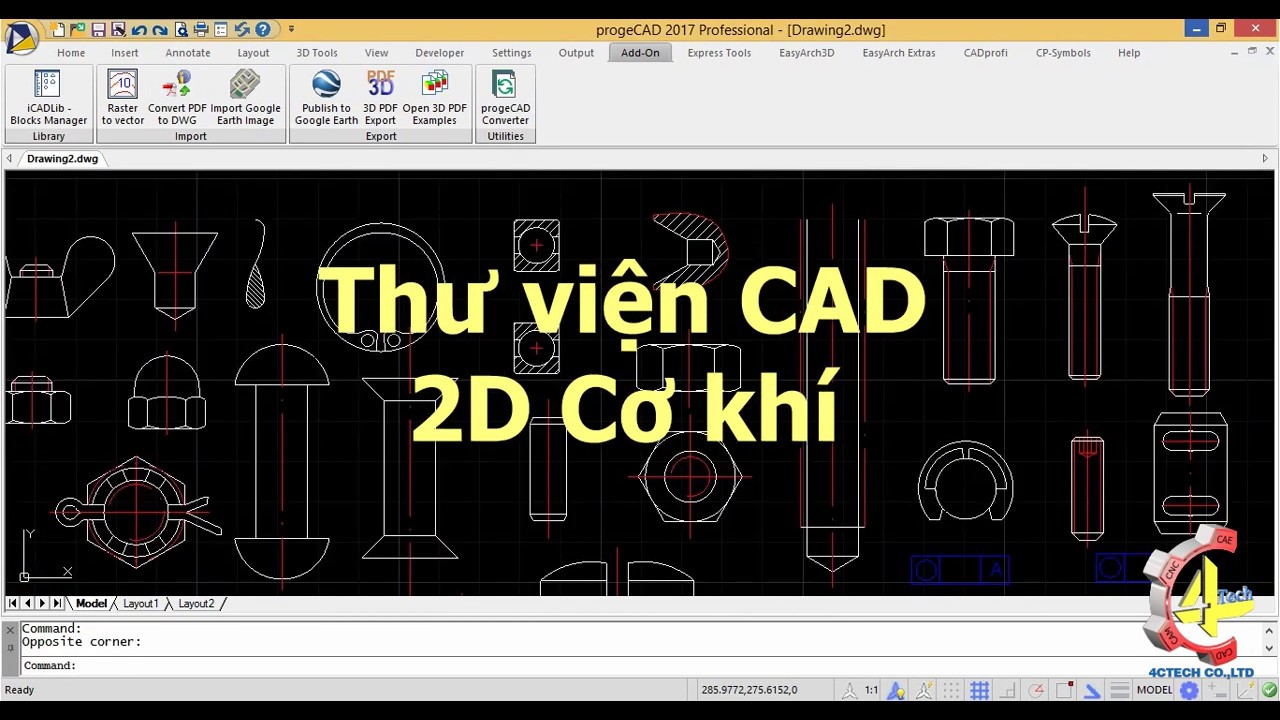Switch to the Annotate ribbon tab
1280x720 pixels.
pos(188,53)
